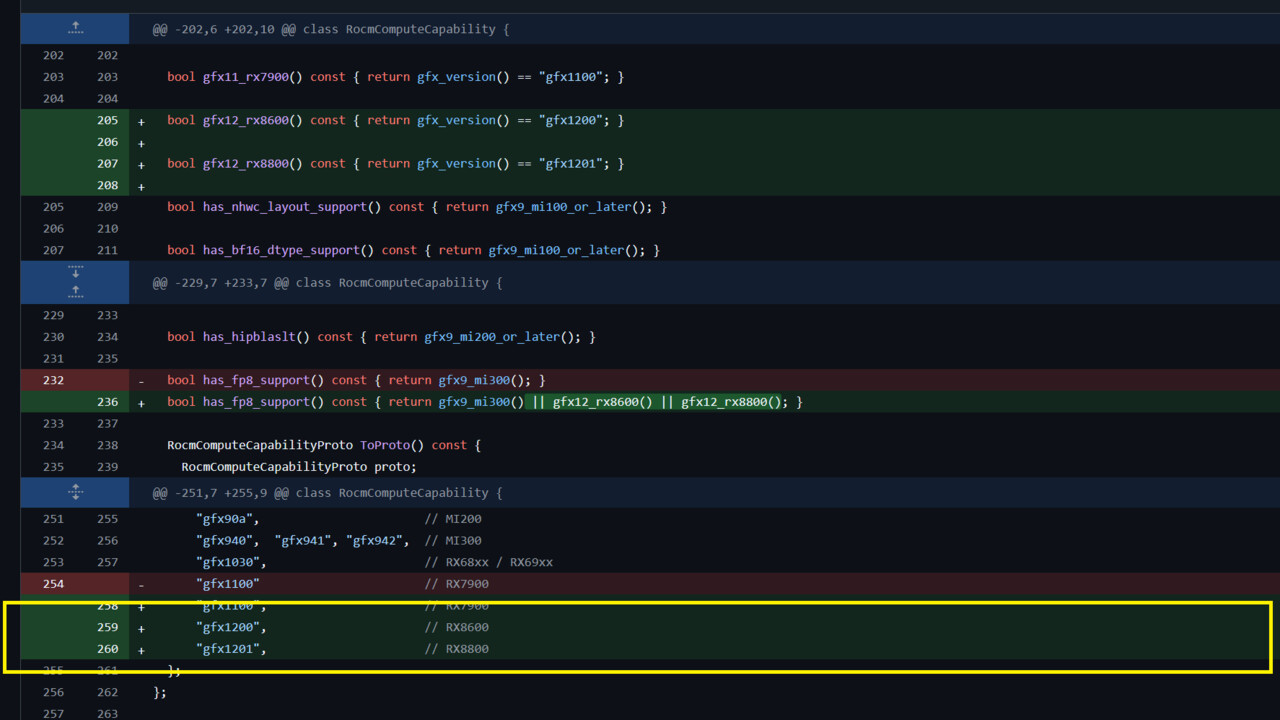Click has_bf16_dtype_support() function name

click(x=288, y=250)
